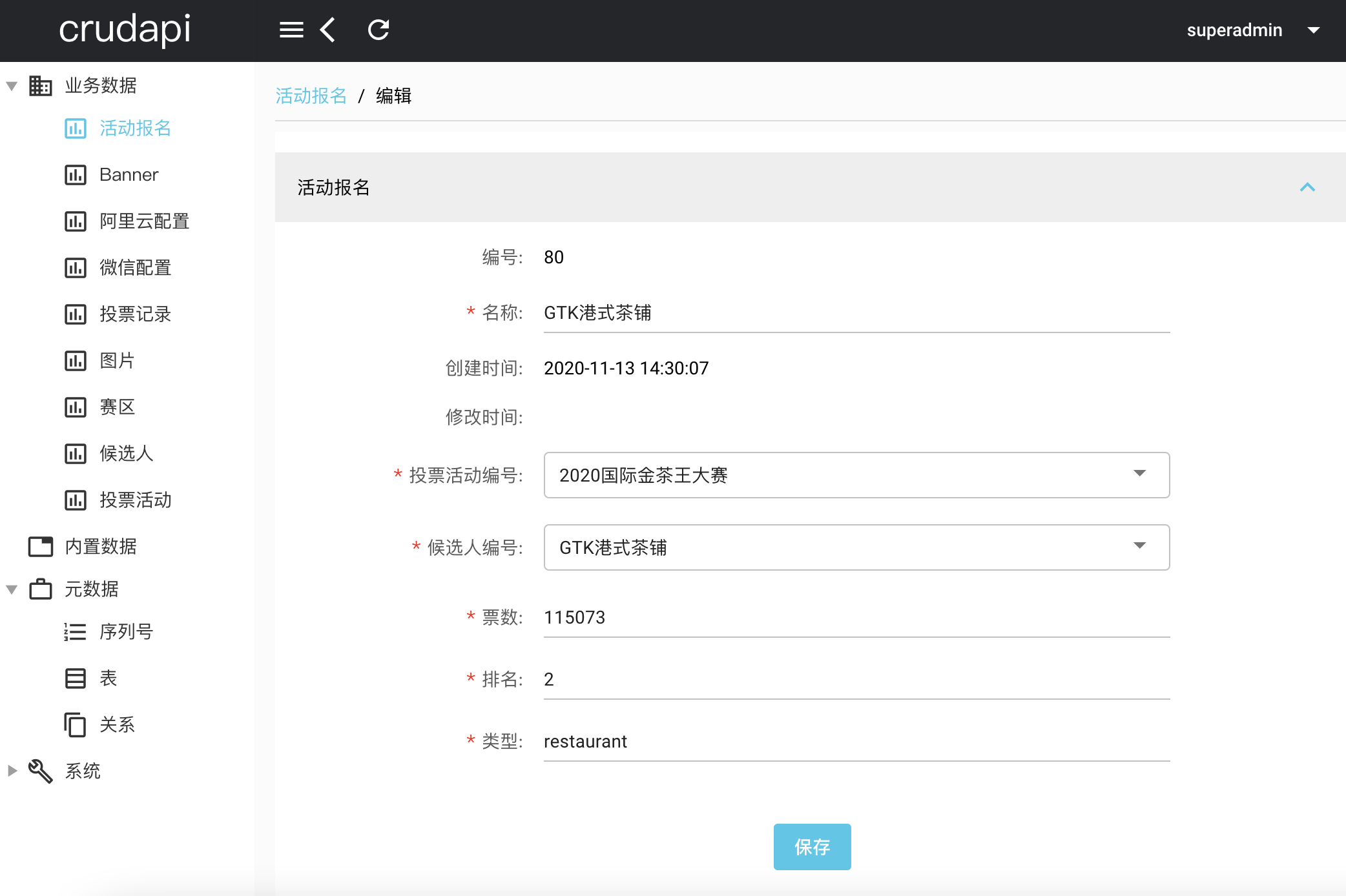
Task: Select 投票记录 in the sidebar
Action: tap(135, 314)
